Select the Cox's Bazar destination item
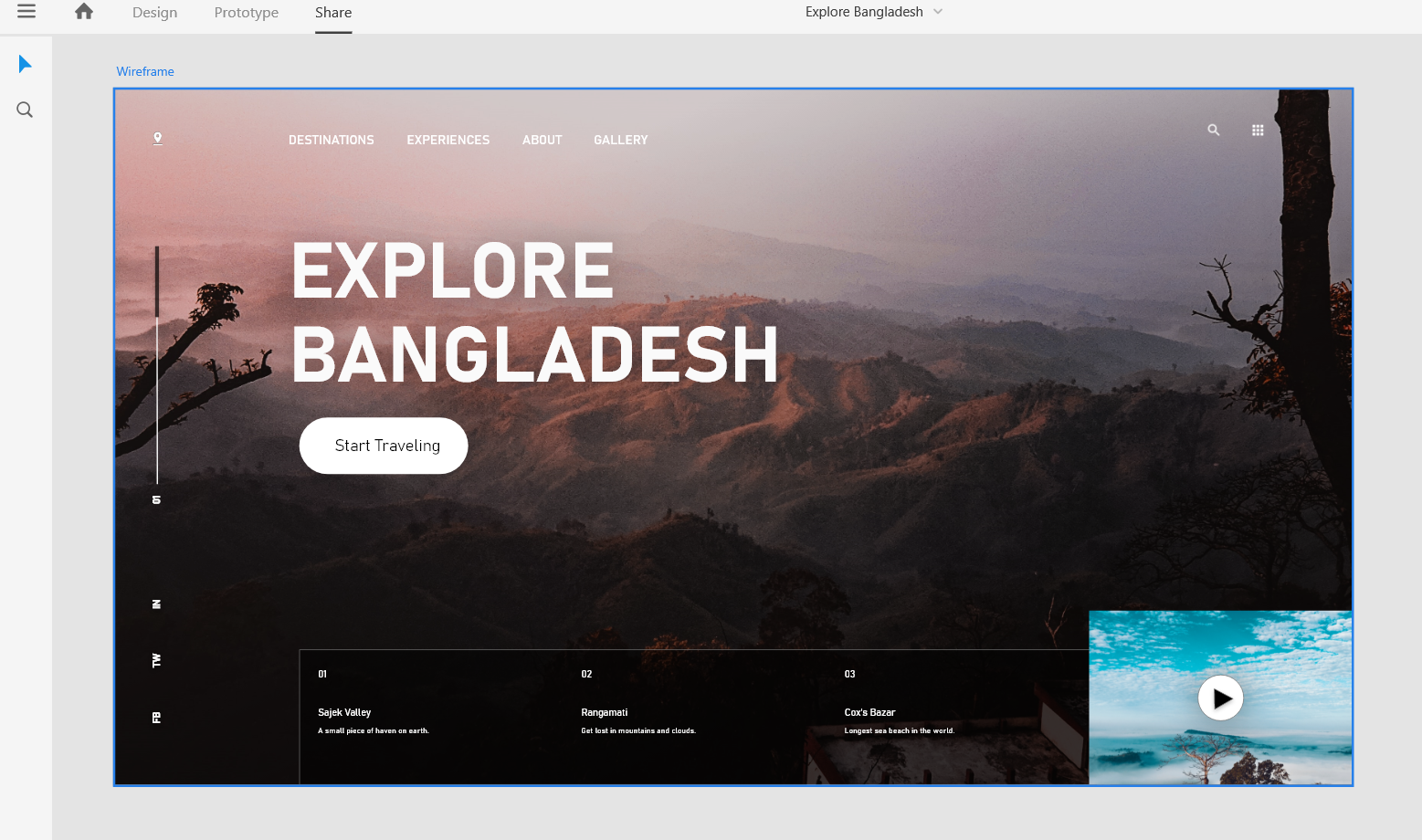 tap(869, 712)
